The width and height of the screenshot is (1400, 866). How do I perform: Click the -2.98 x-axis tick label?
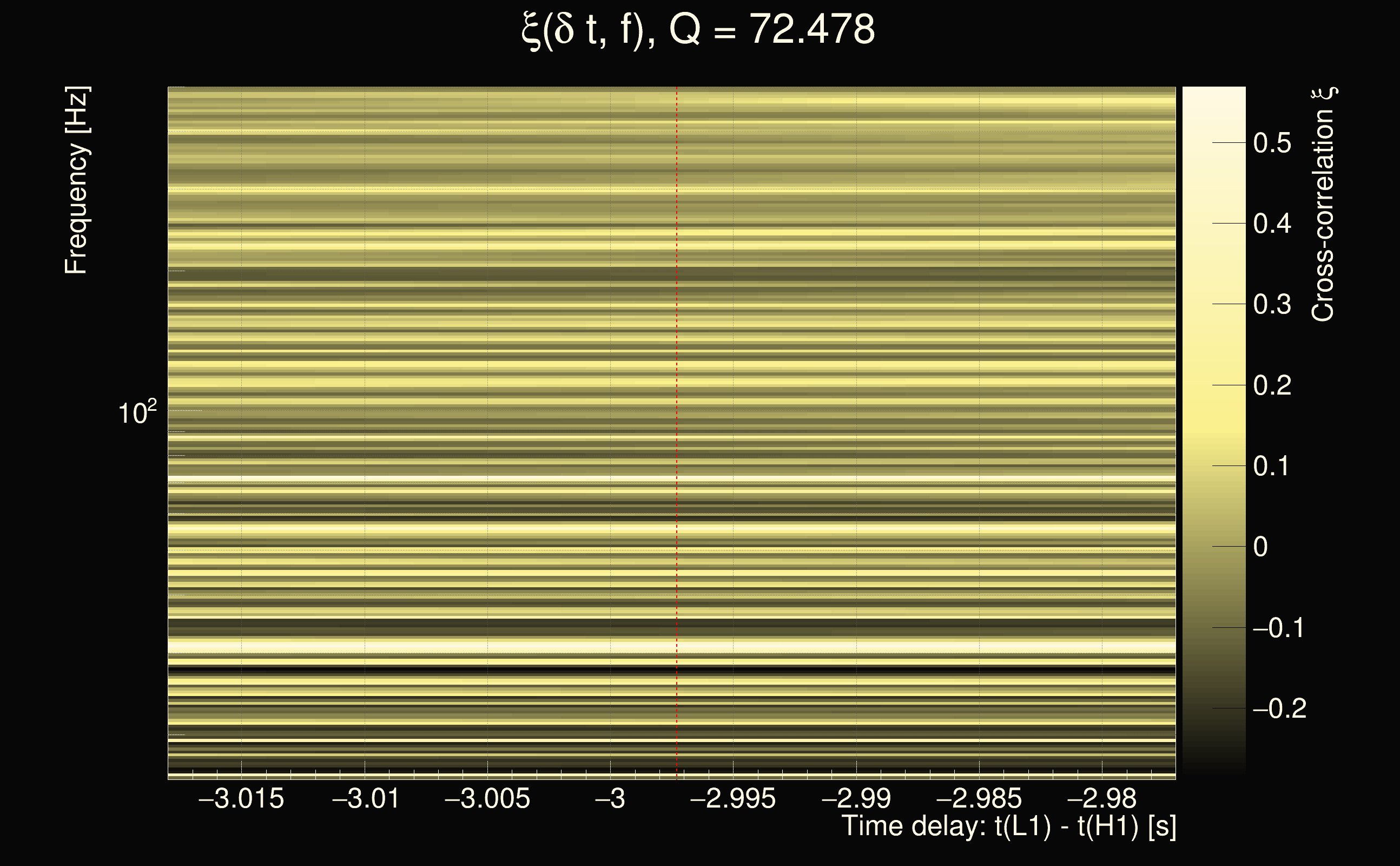tap(1102, 798)
